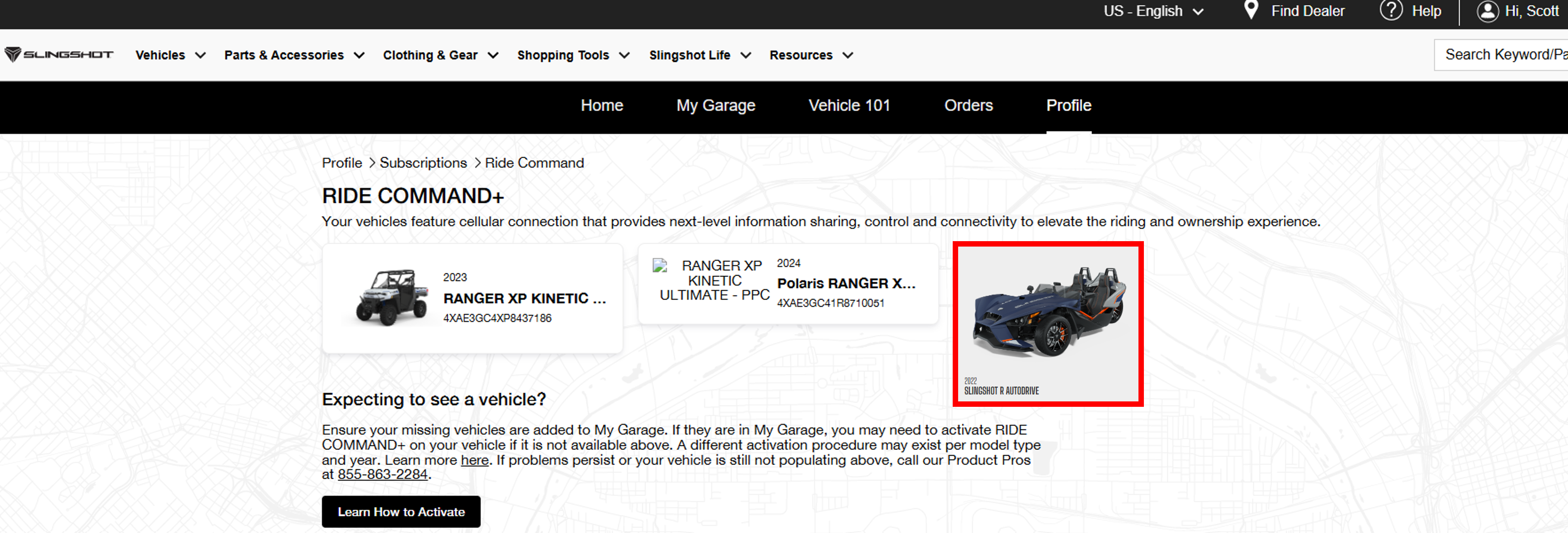Click the Subscriptions breadcrumb link
The height and width of the screenshot is (533, 1568).
(423, 163)
